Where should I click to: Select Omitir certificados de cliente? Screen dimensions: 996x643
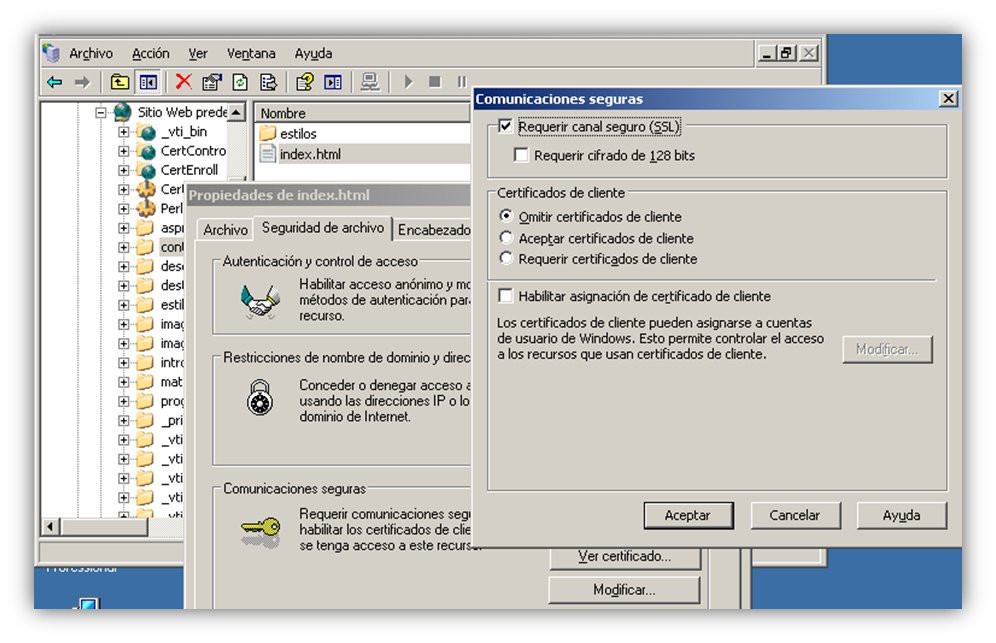click(506, 216)
